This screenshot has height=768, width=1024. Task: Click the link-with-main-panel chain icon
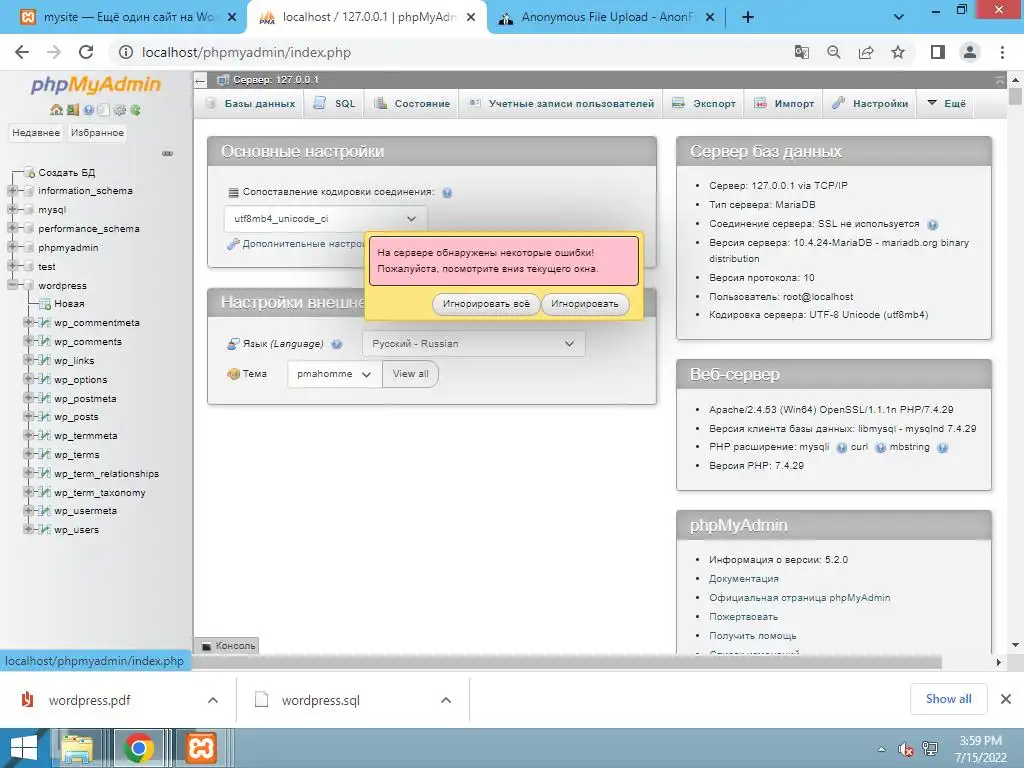click(x=167, y=153)
